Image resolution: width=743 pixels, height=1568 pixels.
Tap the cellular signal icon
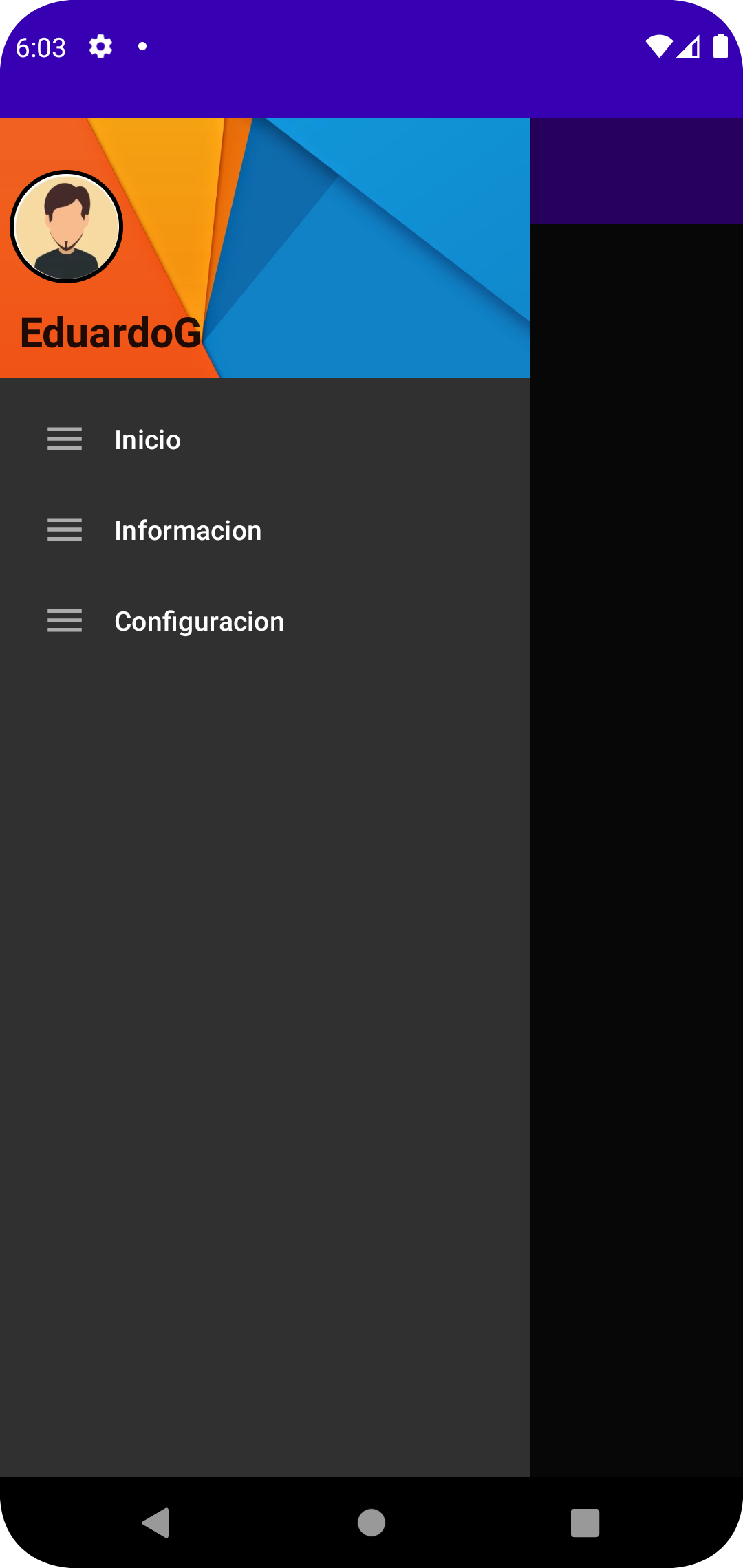[x=690, y=46]
